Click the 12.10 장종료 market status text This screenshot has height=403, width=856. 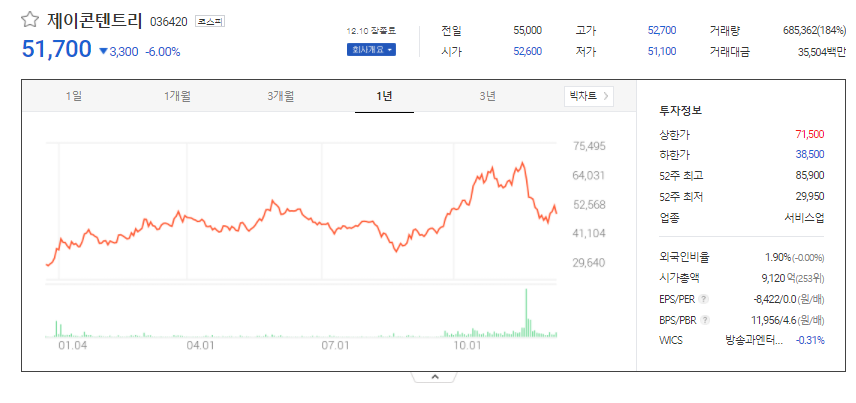click(371, 31)
